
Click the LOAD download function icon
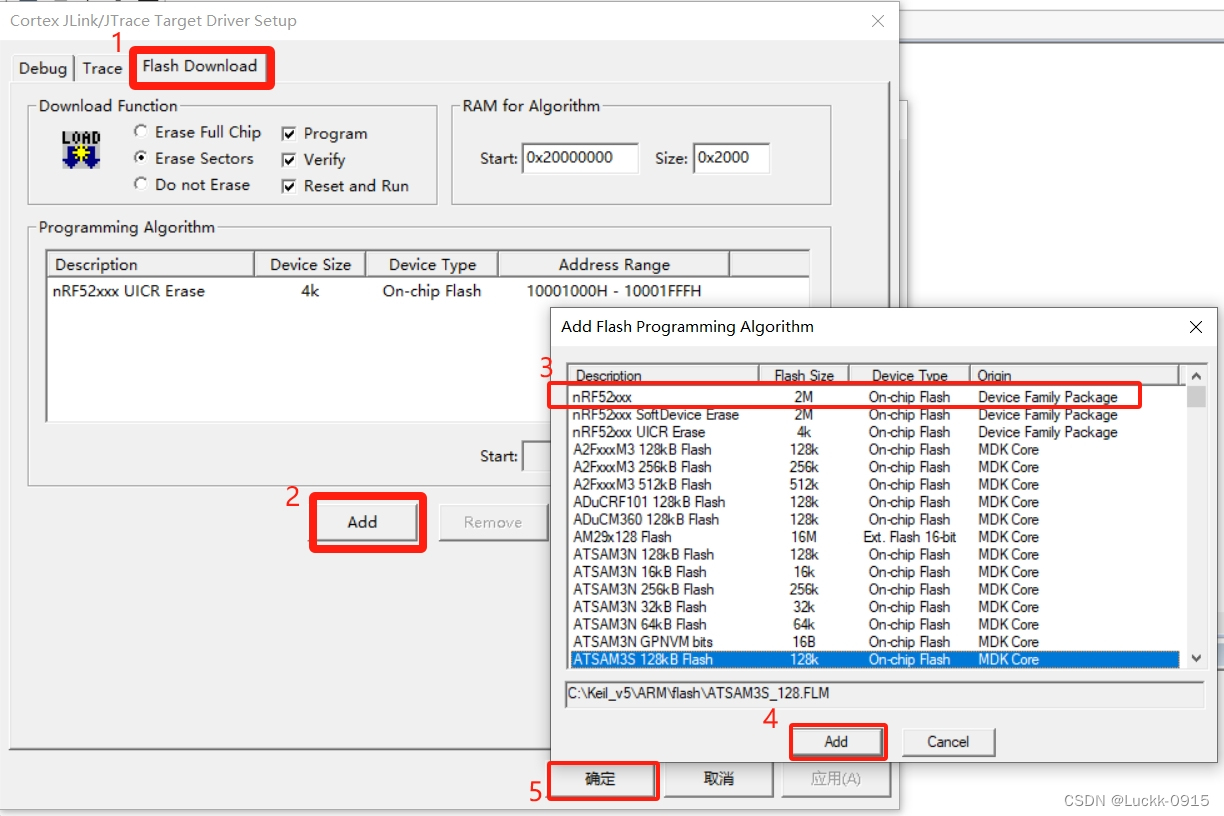[81, 149]
